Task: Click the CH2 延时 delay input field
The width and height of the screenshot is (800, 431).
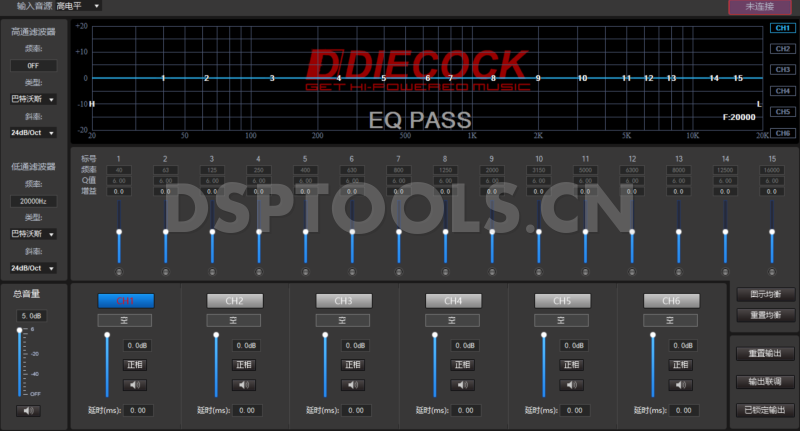Action: coord(247,410)
